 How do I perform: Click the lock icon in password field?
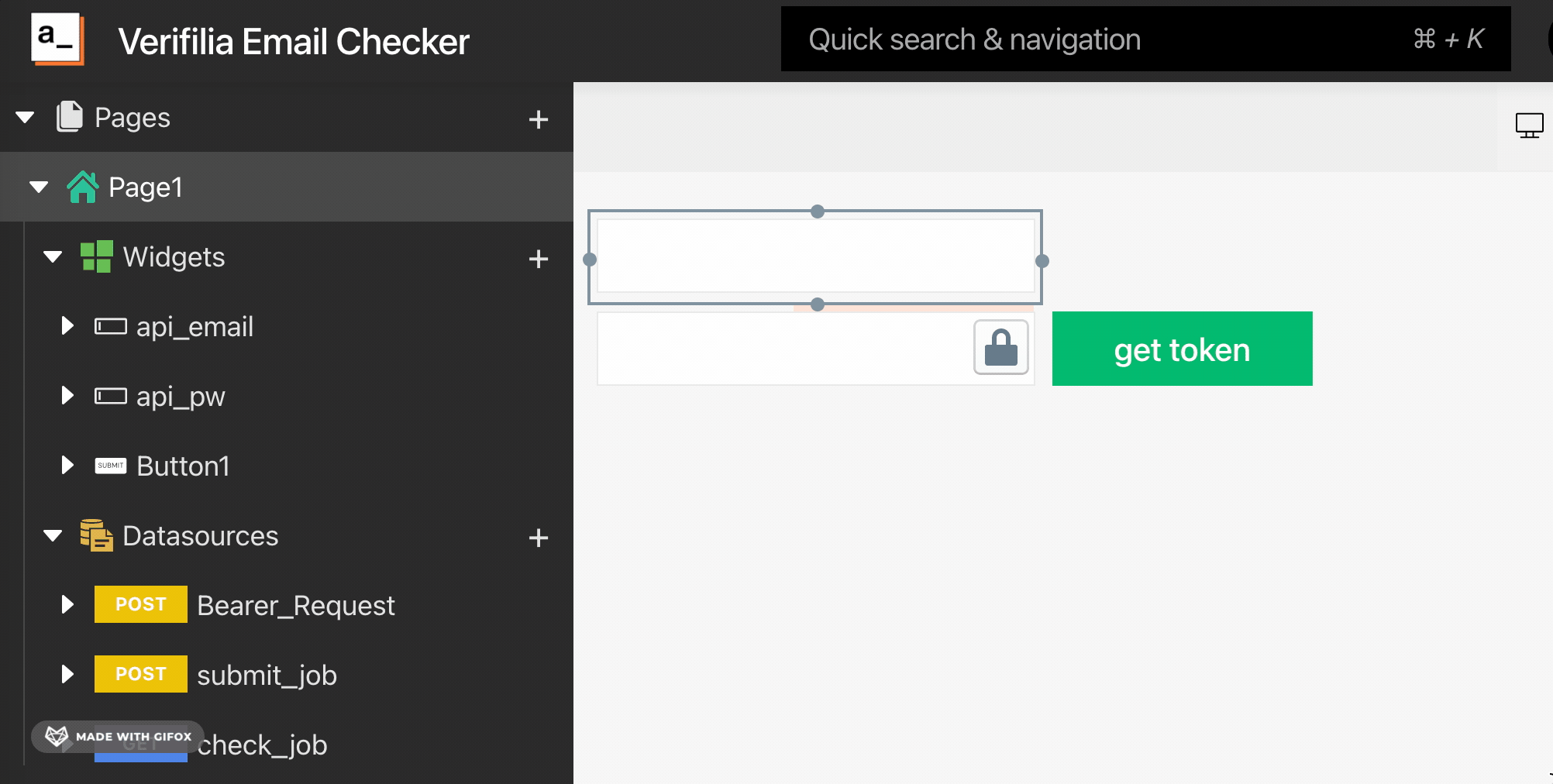click(1000, 347)
